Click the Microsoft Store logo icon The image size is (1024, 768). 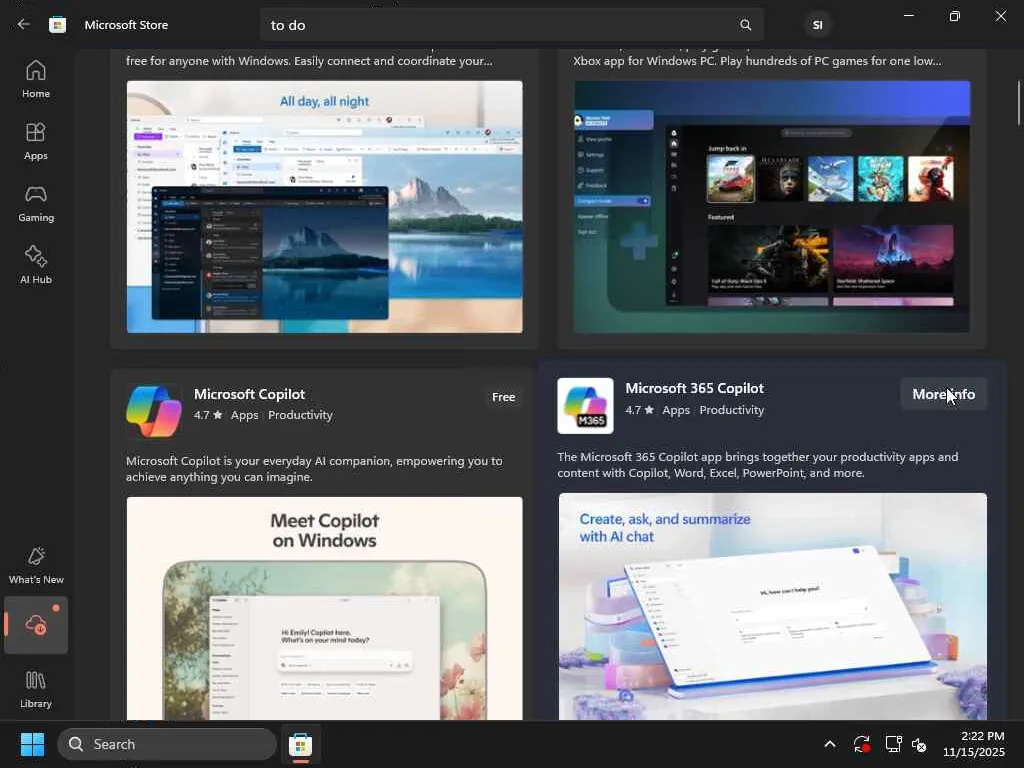click(57, 25)
